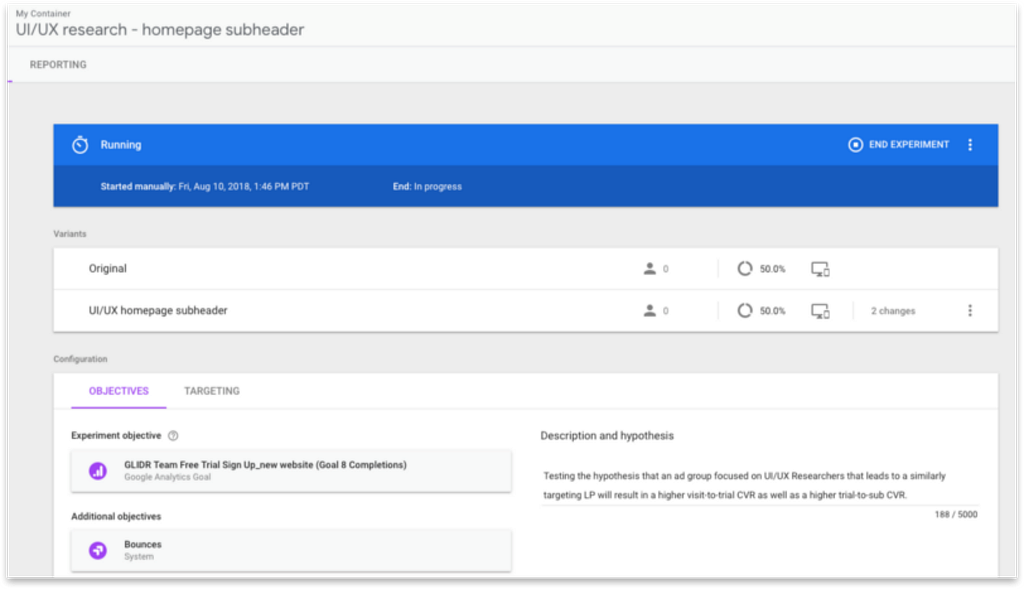Open the more options menu for UI/UX homepage subheader variant
1024x589 pixels.
click(970, 310)
